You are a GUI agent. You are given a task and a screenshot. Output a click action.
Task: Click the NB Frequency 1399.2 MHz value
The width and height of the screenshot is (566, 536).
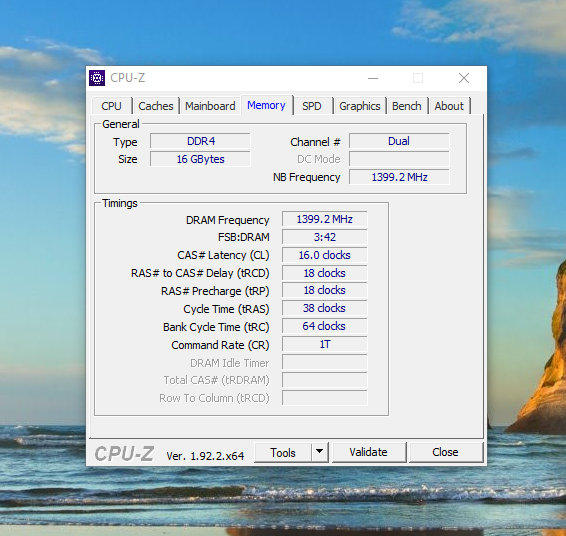tap(399, 177)
